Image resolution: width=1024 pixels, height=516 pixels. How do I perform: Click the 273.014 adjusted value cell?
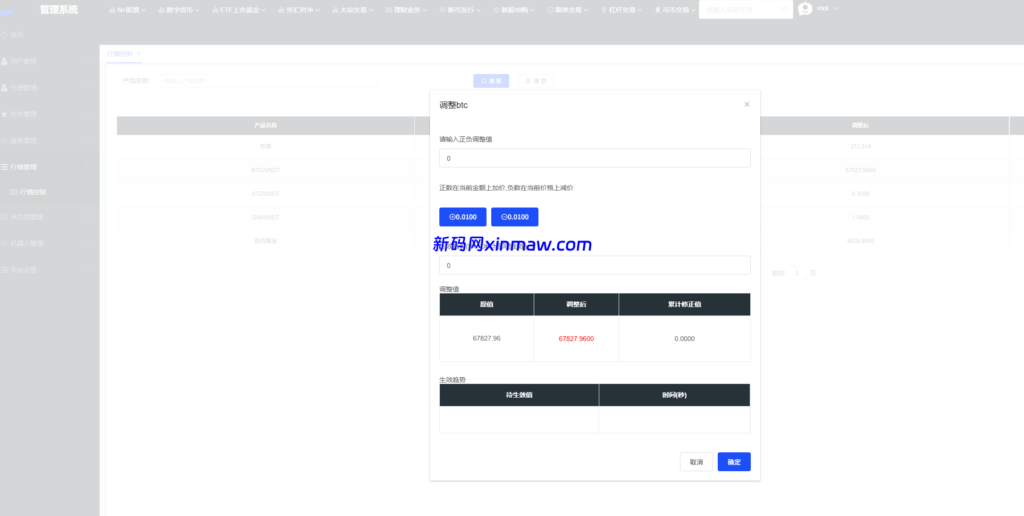pyautogui.click(x=860, y=146)
